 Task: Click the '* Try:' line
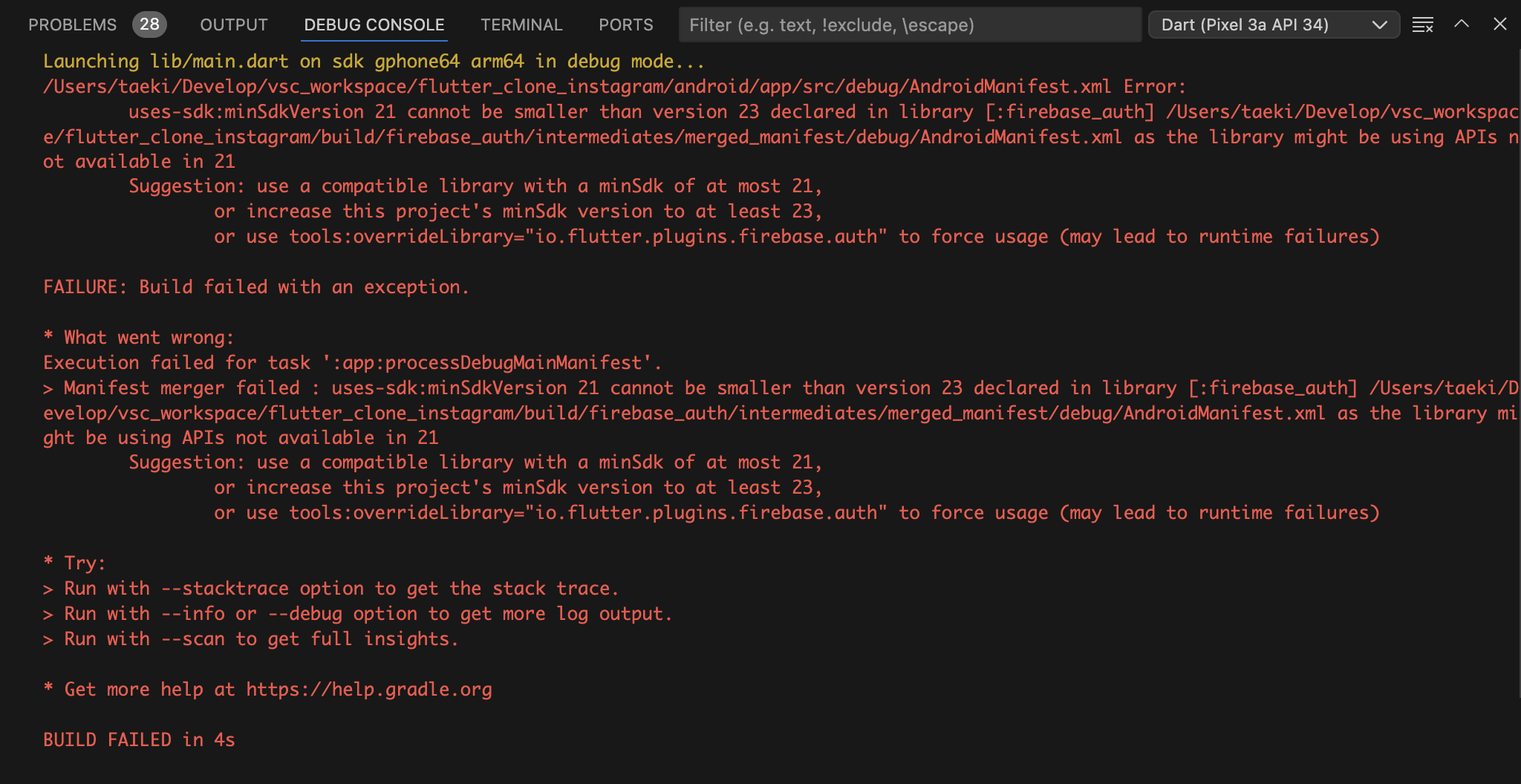(74, 563)
